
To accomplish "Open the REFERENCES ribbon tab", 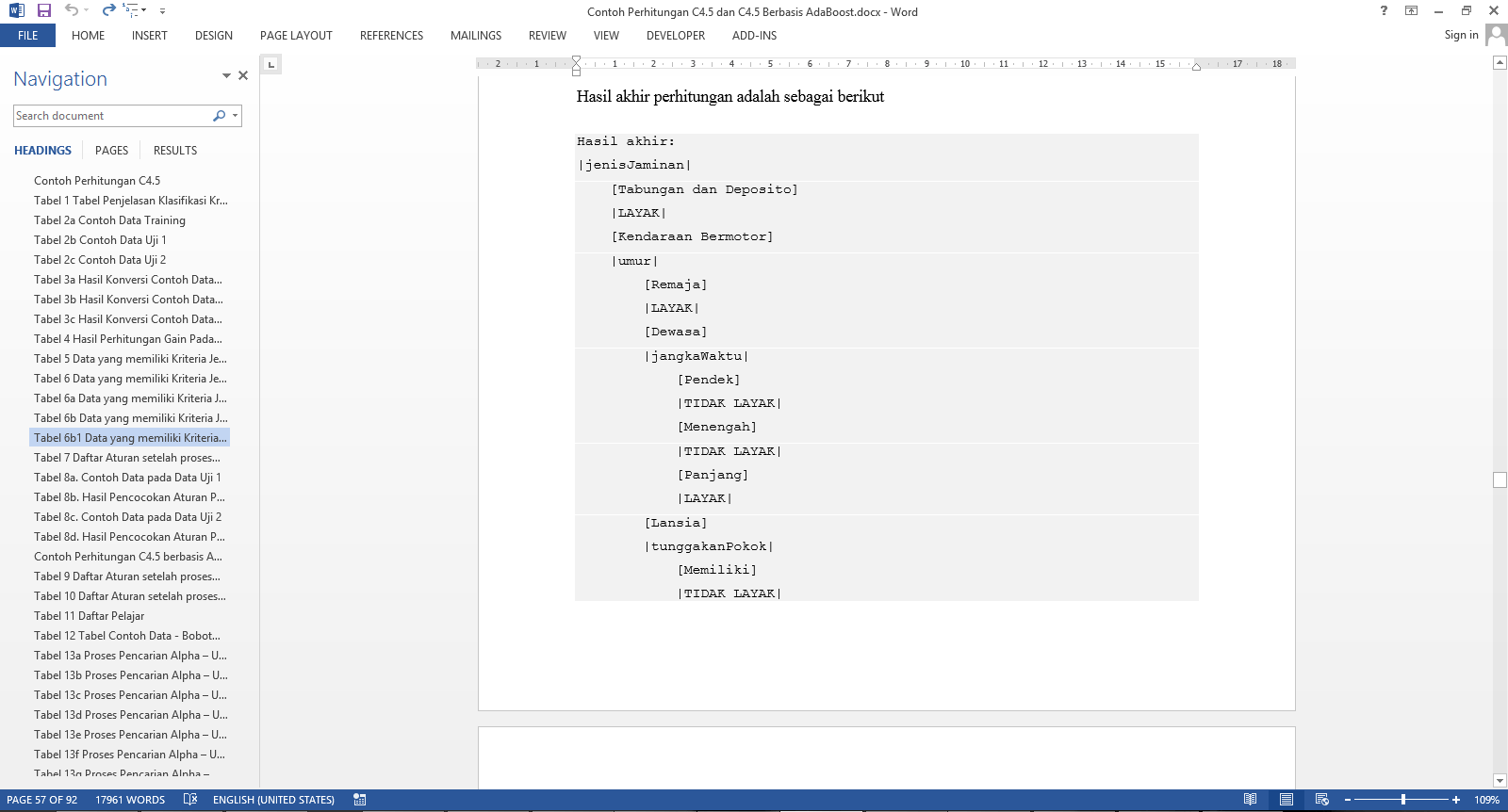I will coord(391,36).
